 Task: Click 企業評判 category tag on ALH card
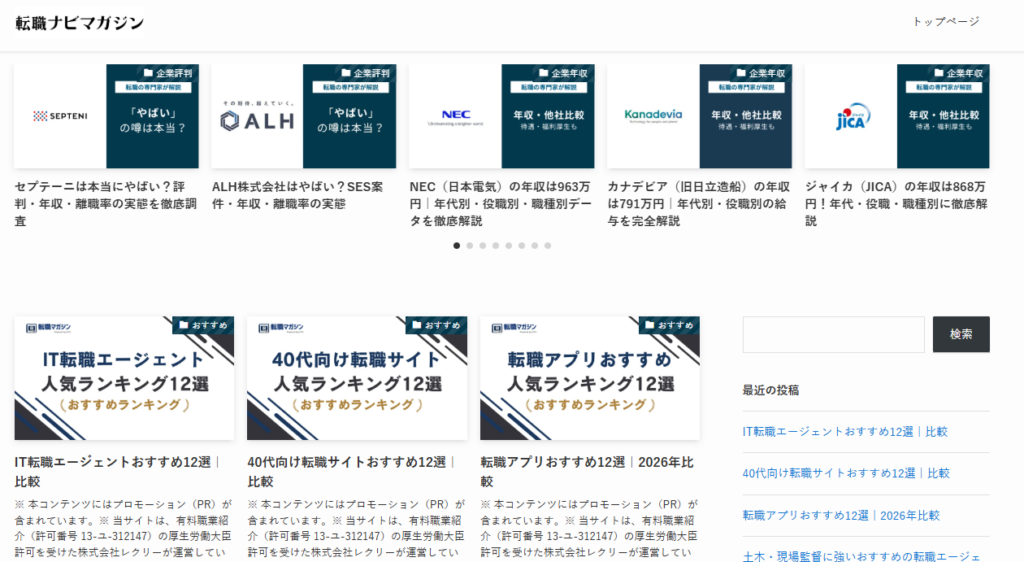365,72
